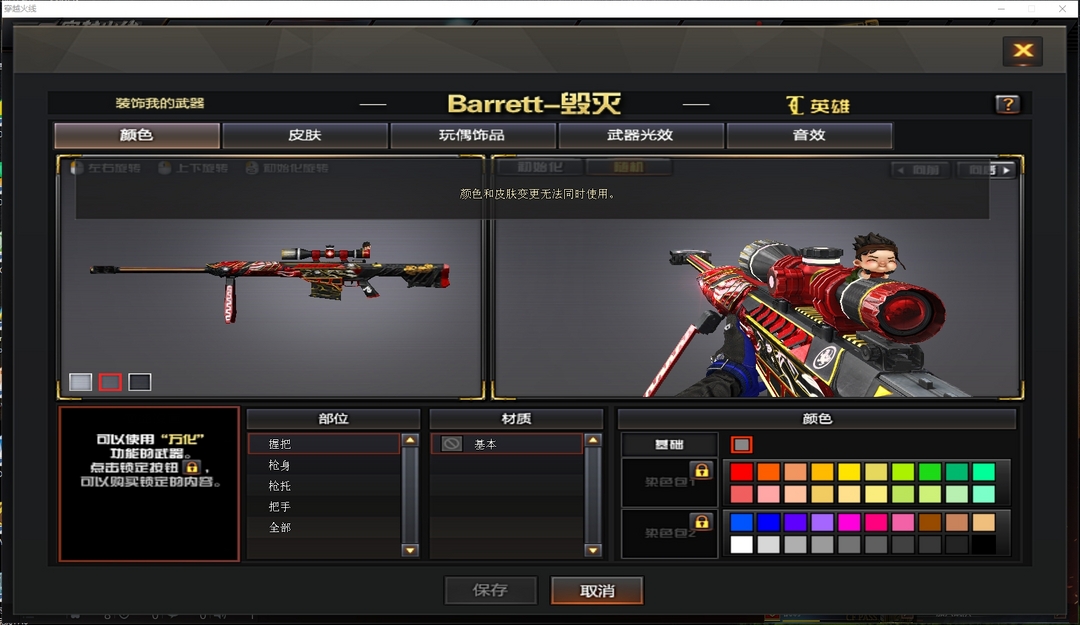Open the 玩偶饰品 tab
This screenshot has width=1080, height=625.
472,135
